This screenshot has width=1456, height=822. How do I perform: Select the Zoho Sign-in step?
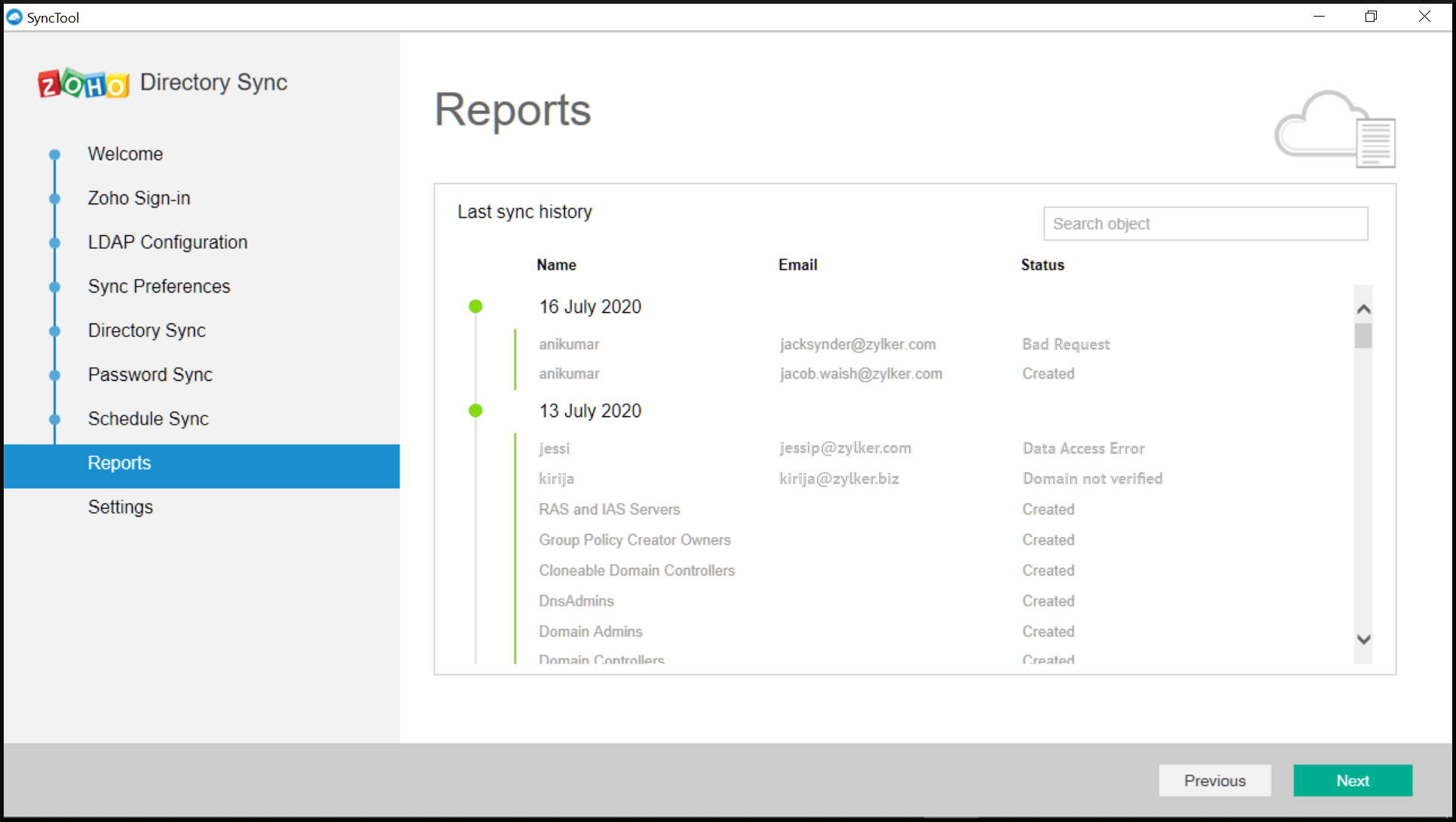pyautogui.click(x=139, y=198)
